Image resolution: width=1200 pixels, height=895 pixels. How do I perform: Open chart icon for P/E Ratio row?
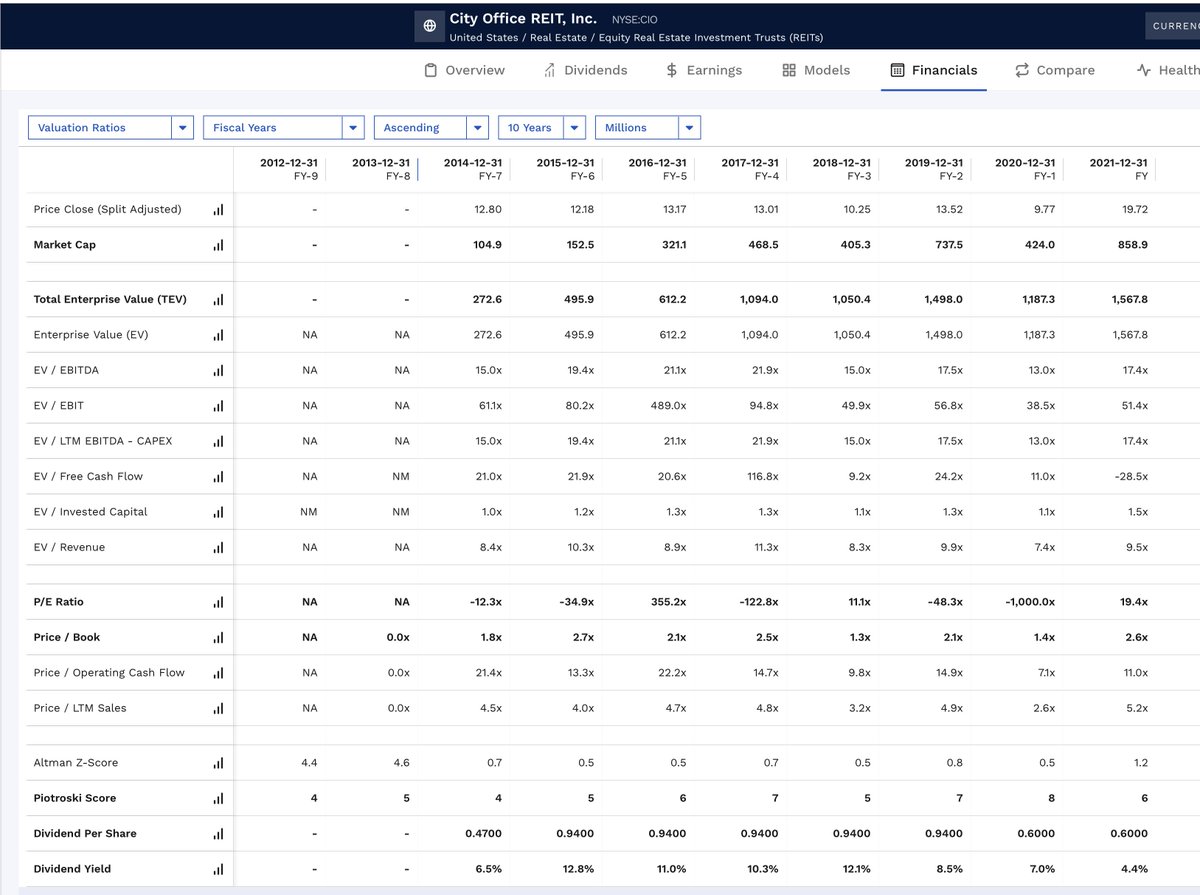218,602
